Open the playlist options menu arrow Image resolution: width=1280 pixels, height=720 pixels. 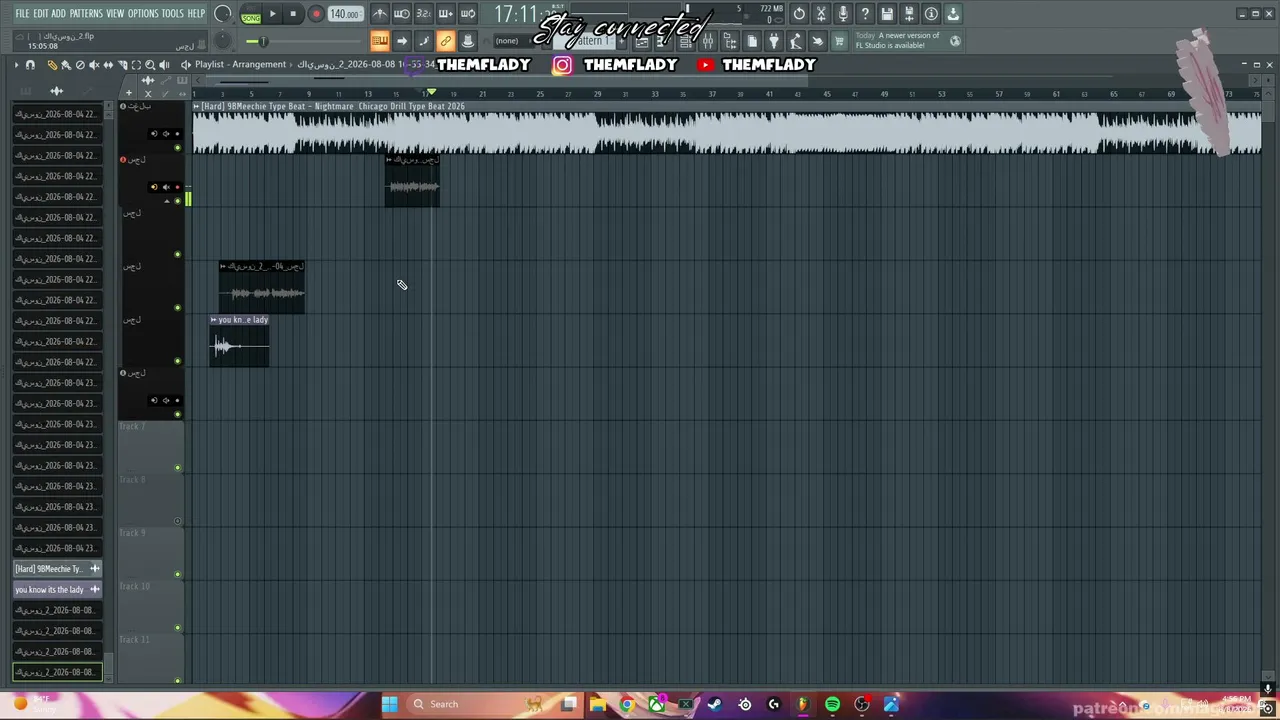click(x=16, y=65)
